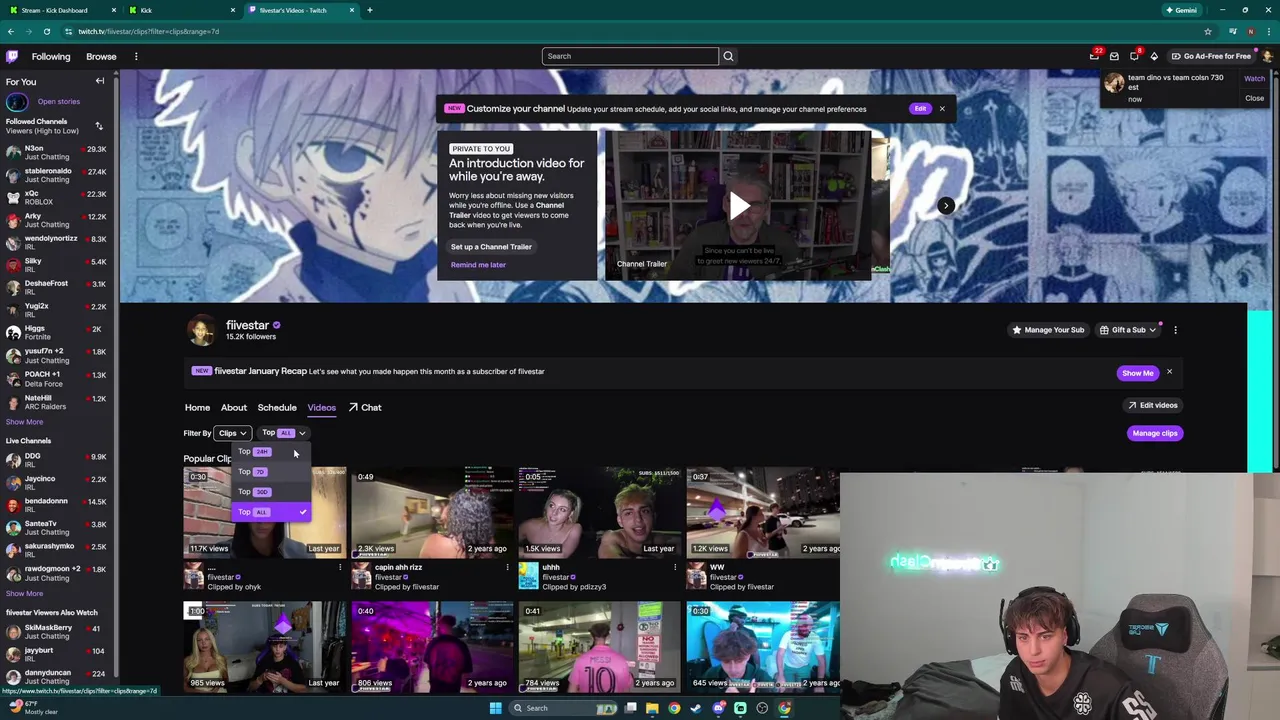Open the whispers icon with 8 badge
Screen dimensions: 1280x720
click(1134, 56)
